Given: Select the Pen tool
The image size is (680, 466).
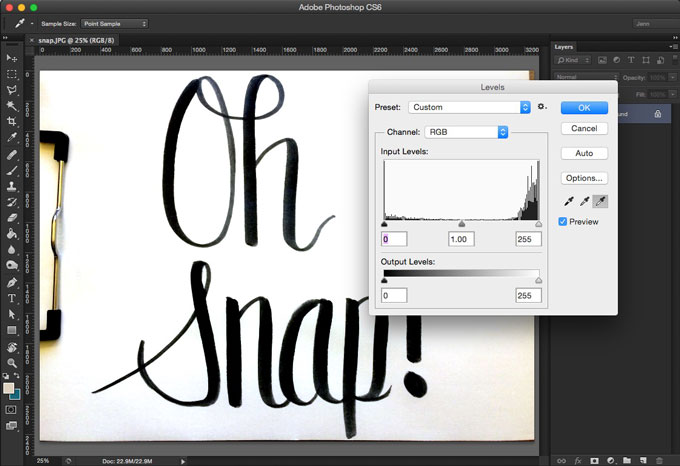Looking at the screenshot, I should (12, 283).
